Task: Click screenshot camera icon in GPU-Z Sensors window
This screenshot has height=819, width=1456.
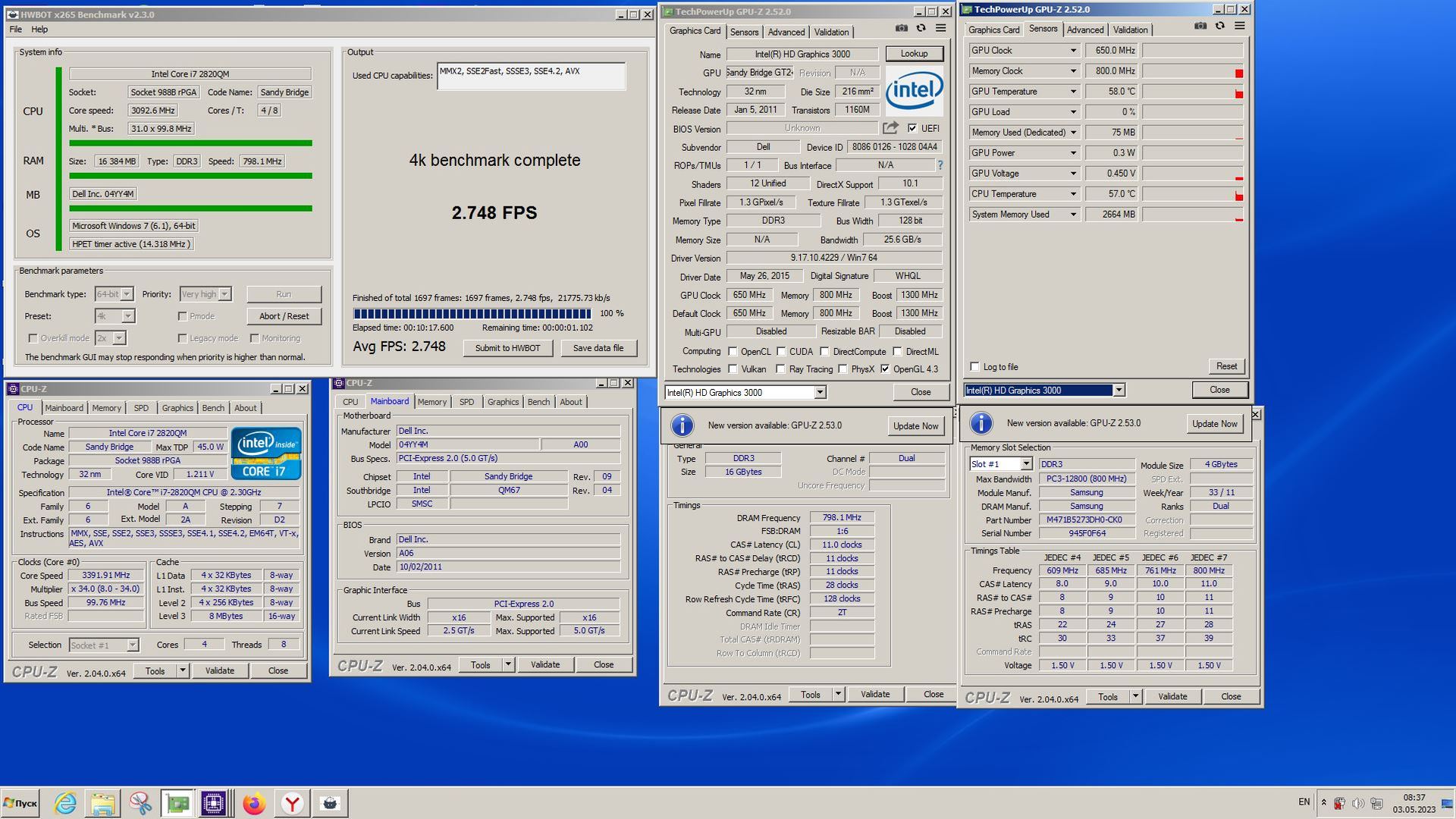Action: pos(1200,26)
